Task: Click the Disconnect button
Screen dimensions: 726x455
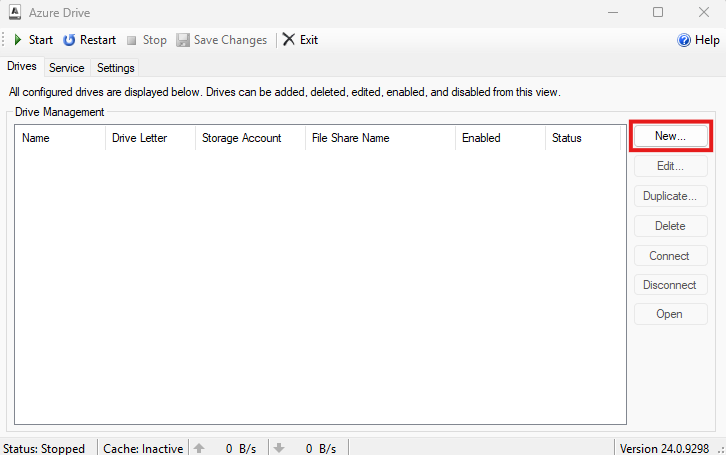Action: coord(670,285)
